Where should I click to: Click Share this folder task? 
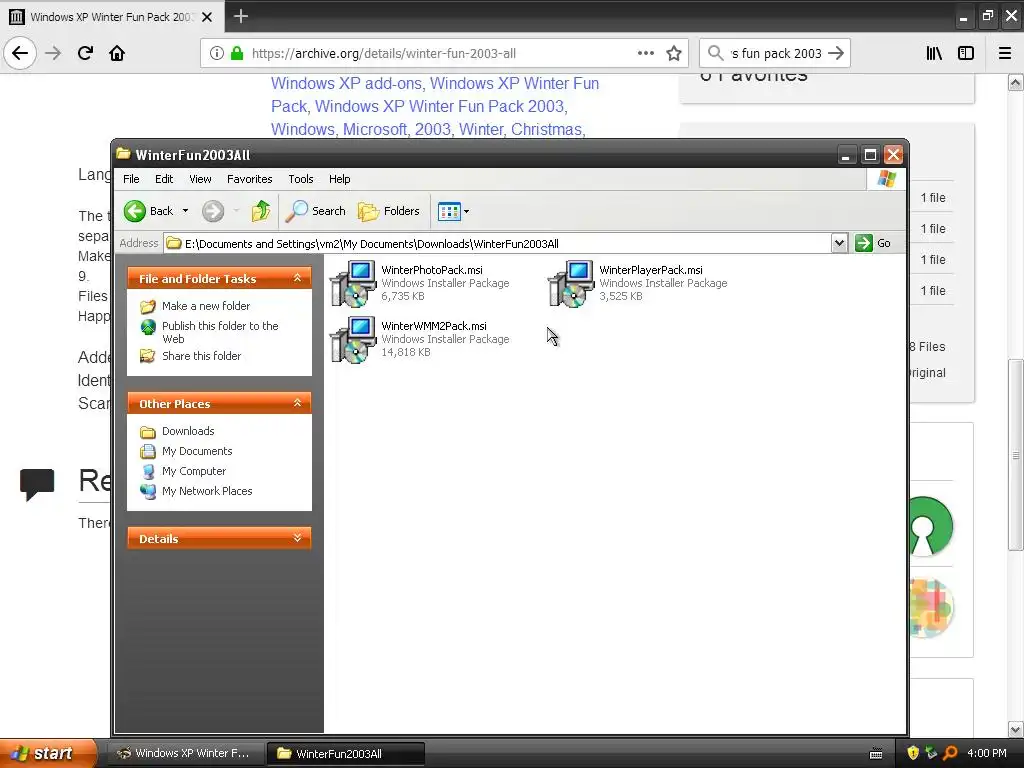point(201,356)
